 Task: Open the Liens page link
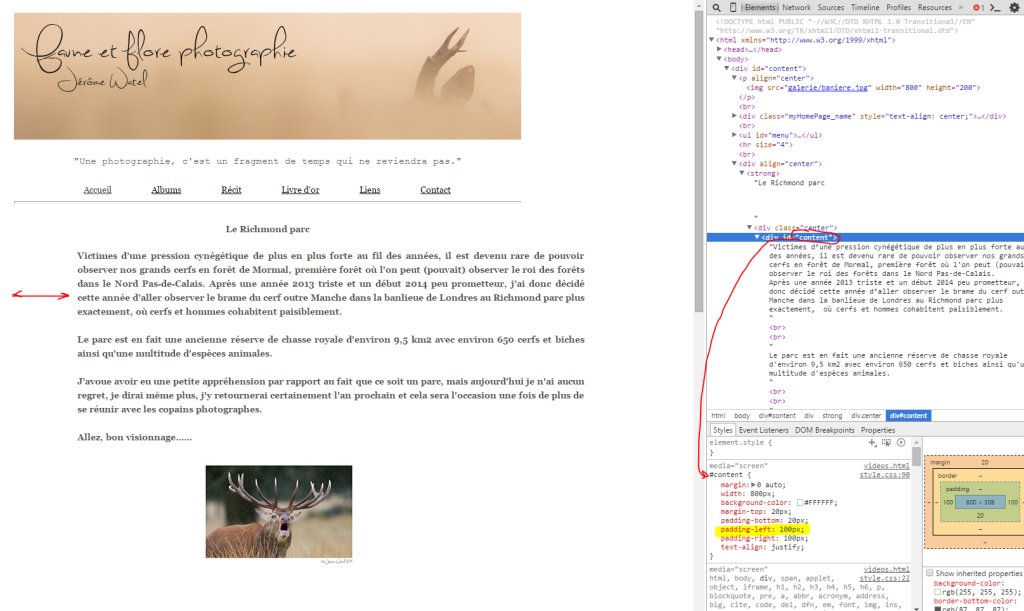[370, 190]
